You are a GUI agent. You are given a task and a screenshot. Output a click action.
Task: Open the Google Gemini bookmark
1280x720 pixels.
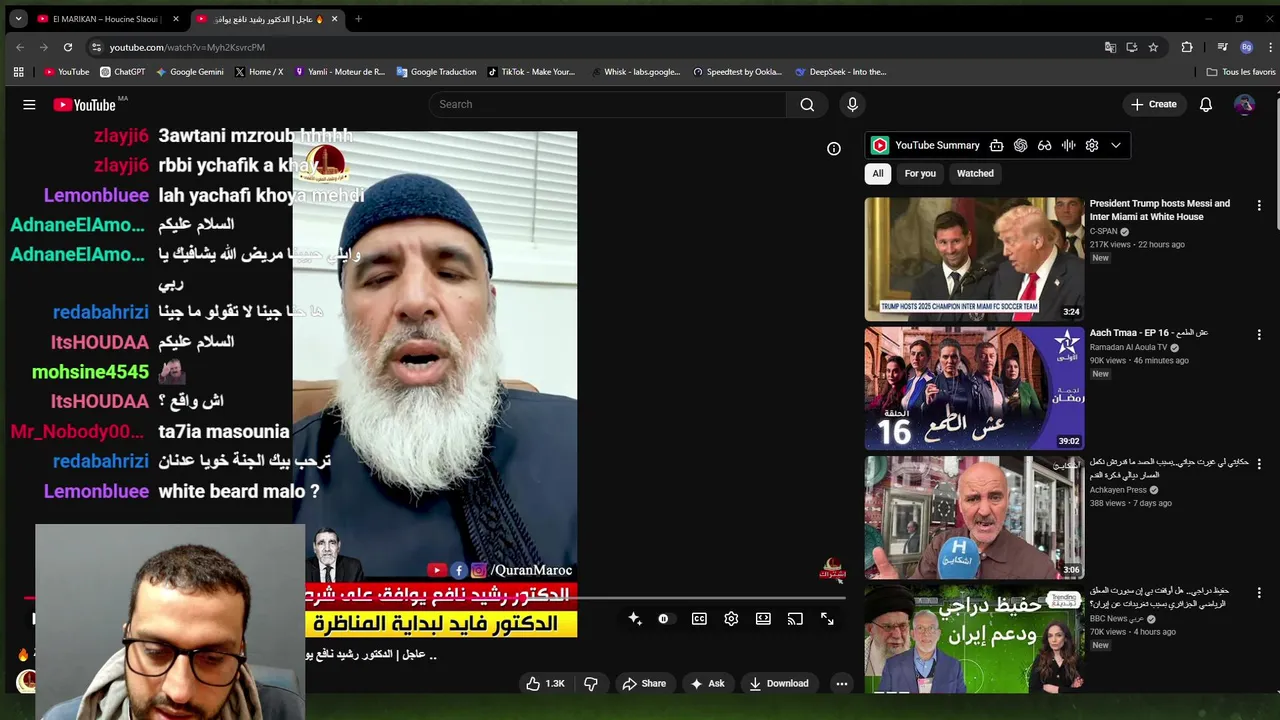pos(189,72)
